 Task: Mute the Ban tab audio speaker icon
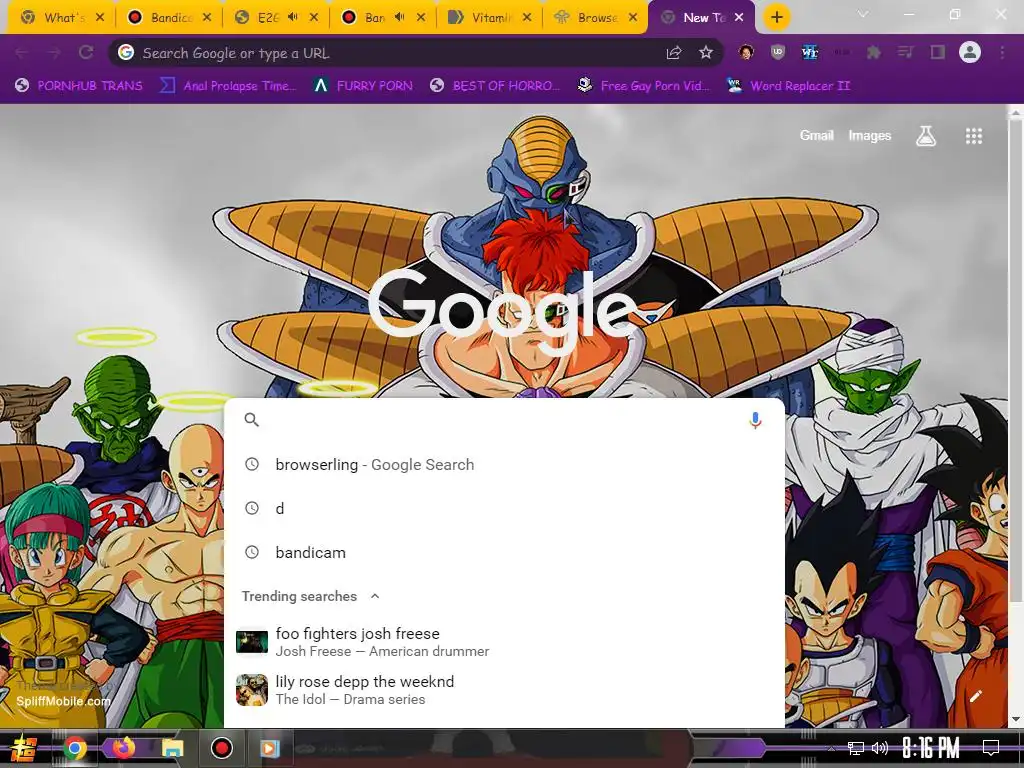pos(400,18)
